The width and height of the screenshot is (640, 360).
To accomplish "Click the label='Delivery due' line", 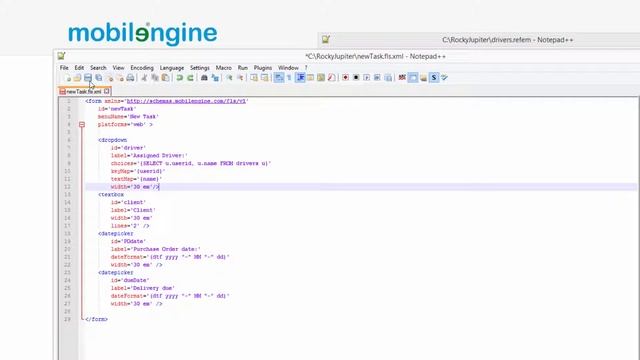I will (142, 288).
